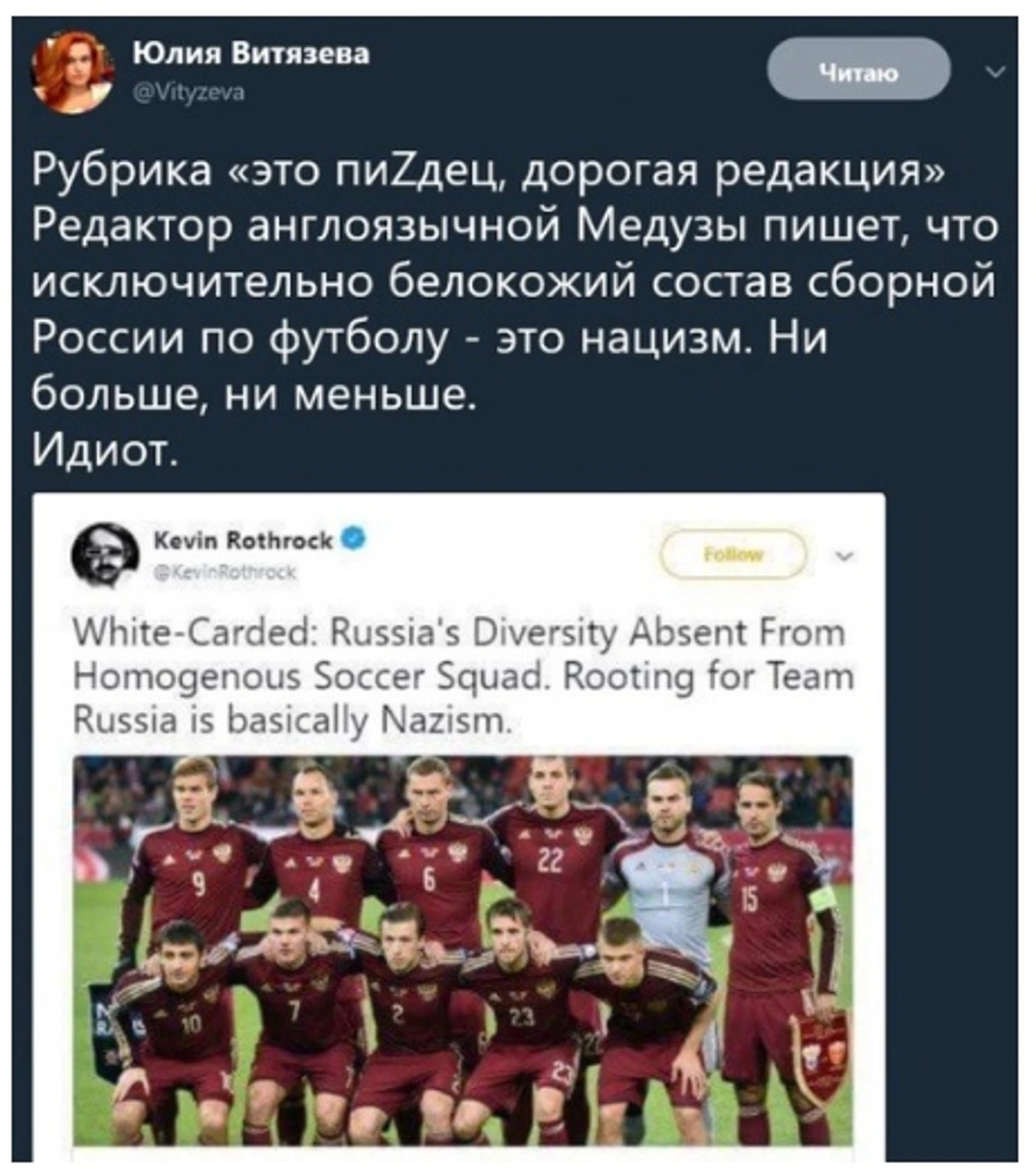Click the verified badge next to Kevin Rothrock

pos(355,539)
